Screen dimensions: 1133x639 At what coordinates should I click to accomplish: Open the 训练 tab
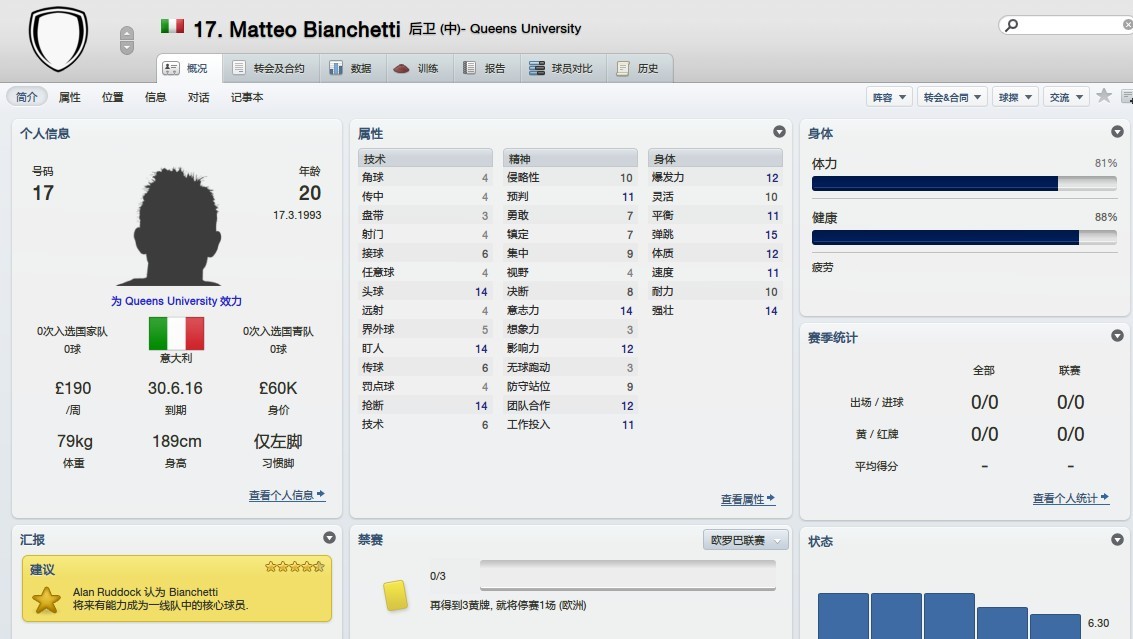click(417, 68)
